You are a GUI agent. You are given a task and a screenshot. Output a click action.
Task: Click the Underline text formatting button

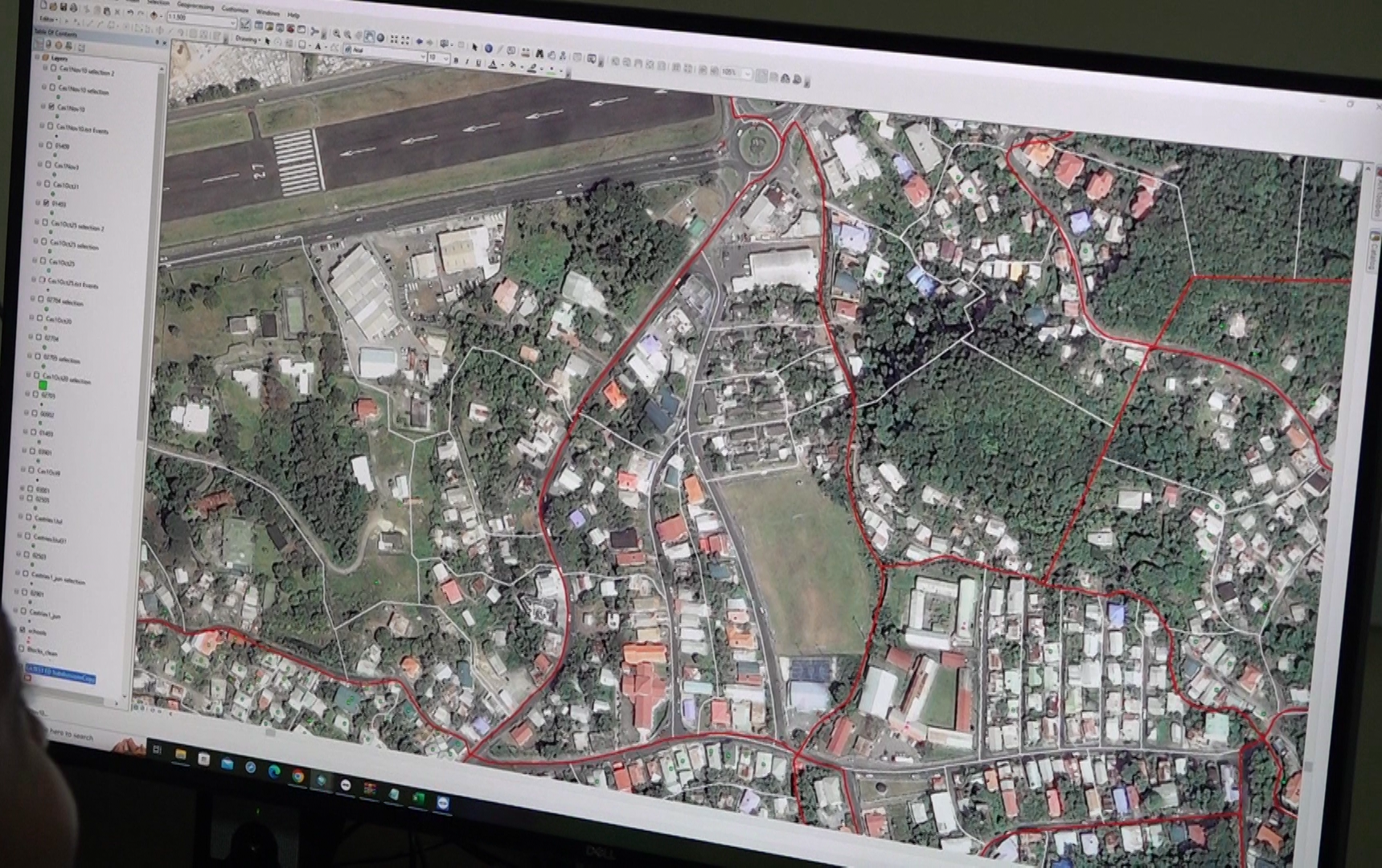(478, 63)
